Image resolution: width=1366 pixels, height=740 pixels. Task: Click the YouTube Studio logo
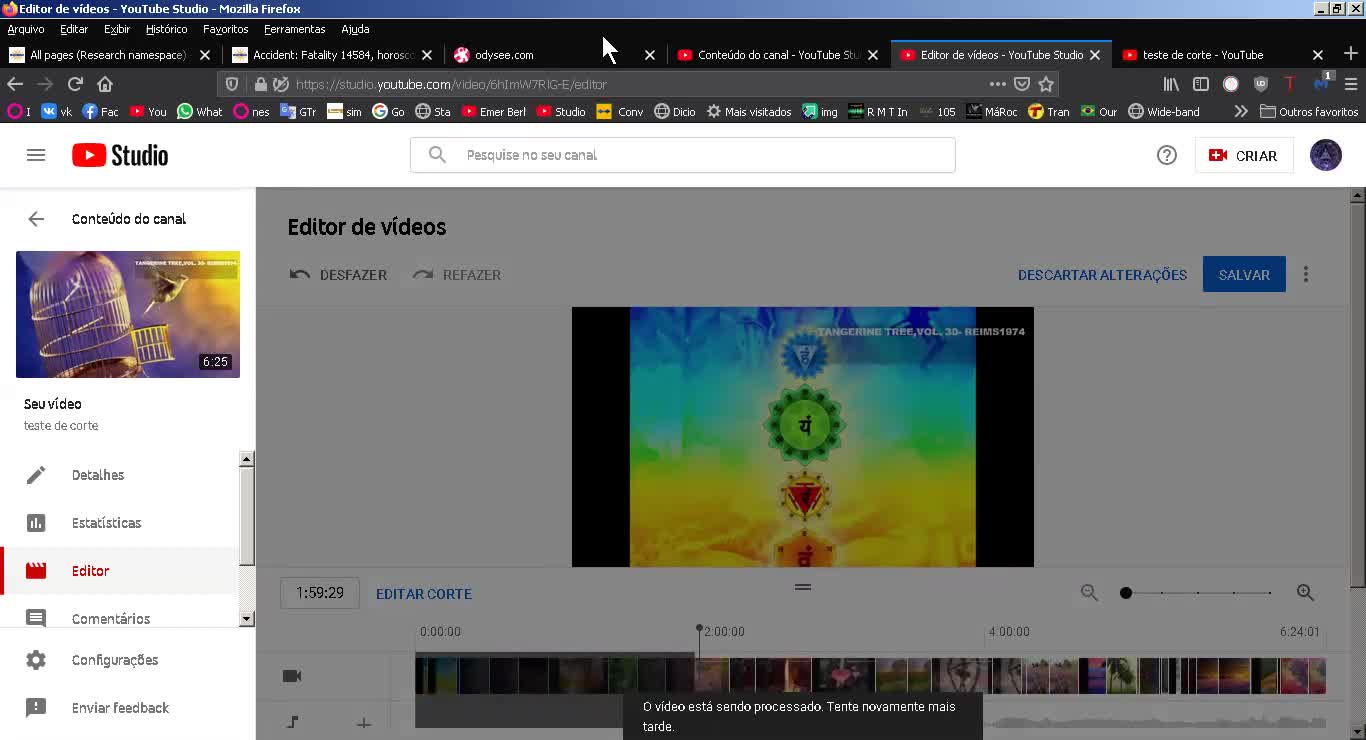click(120, 155)
